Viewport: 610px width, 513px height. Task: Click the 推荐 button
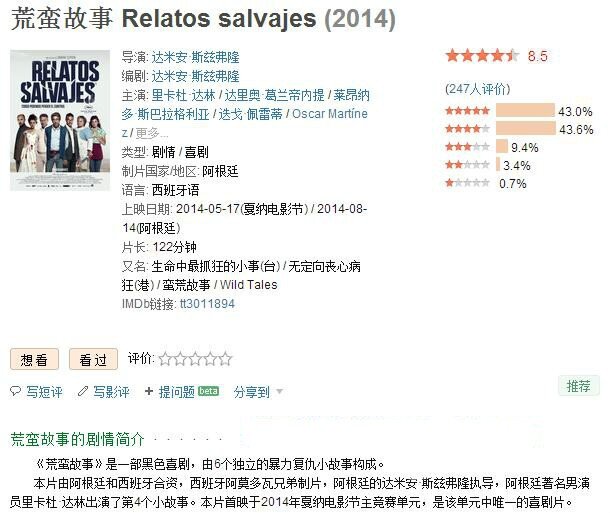[578, 386]
